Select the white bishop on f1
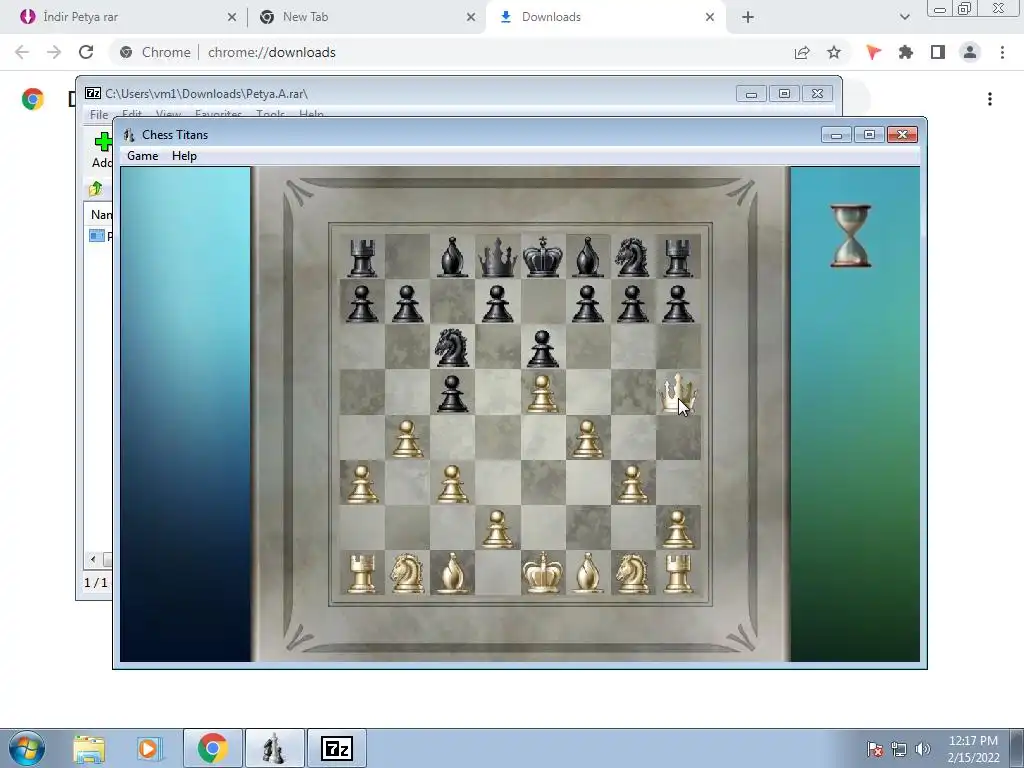This screenshot has height=768, width=1024. (x=587, y=573)
